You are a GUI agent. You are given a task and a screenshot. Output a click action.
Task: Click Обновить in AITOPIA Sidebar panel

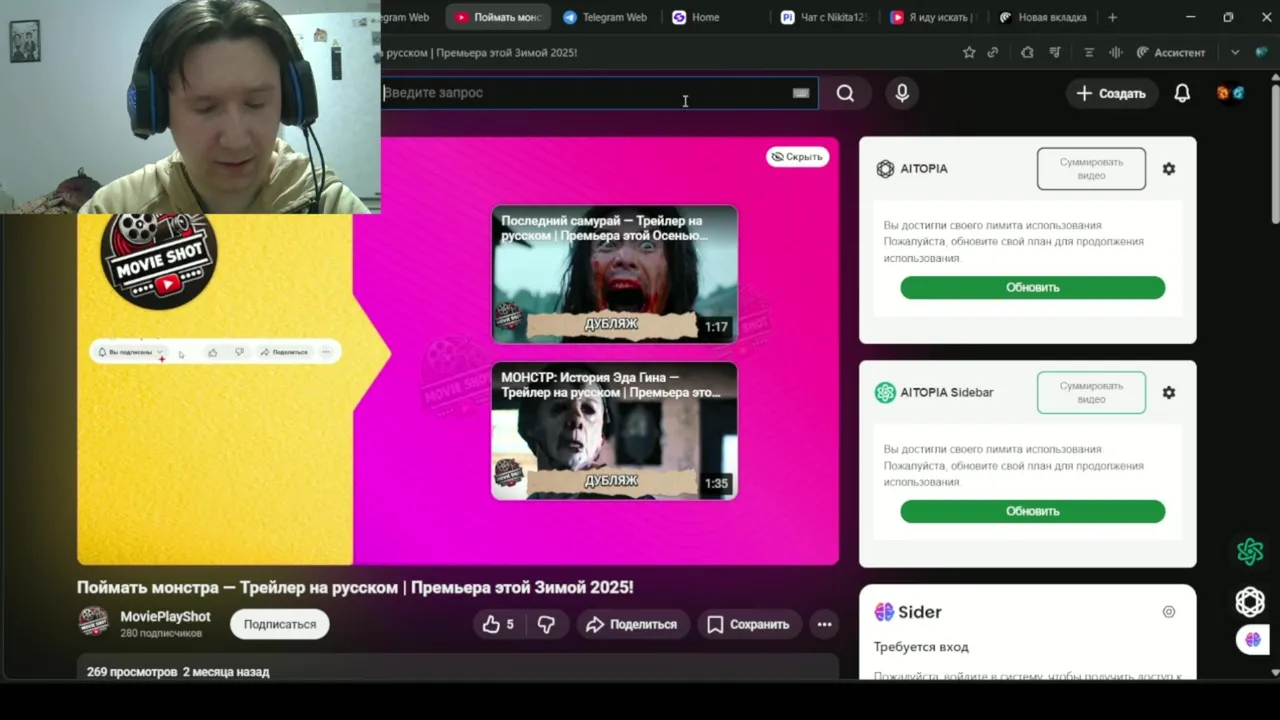point(1032,511)
